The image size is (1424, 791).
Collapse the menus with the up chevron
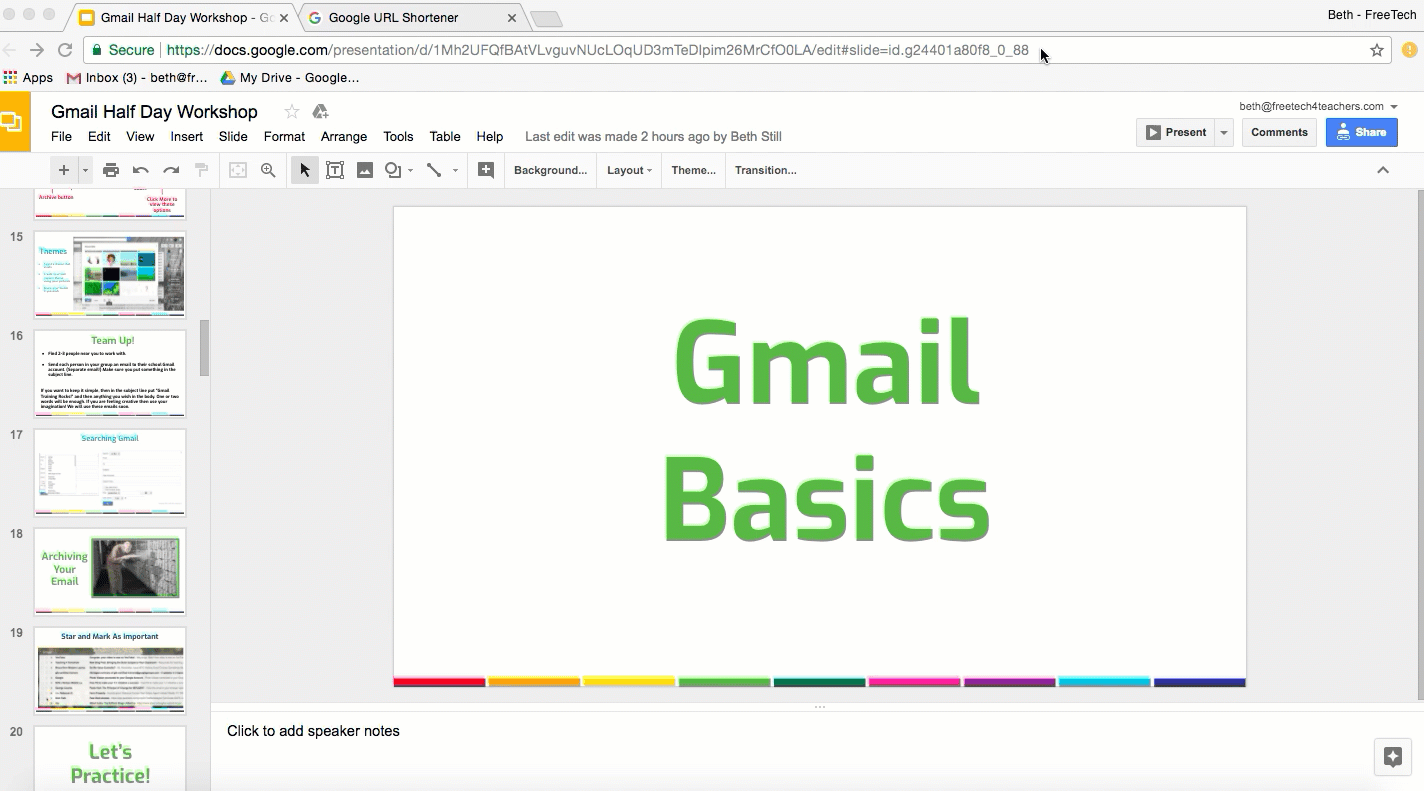point(1383,170)
